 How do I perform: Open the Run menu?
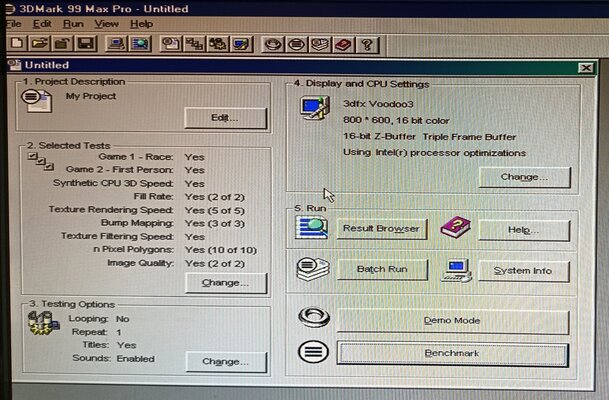(73, 23)
